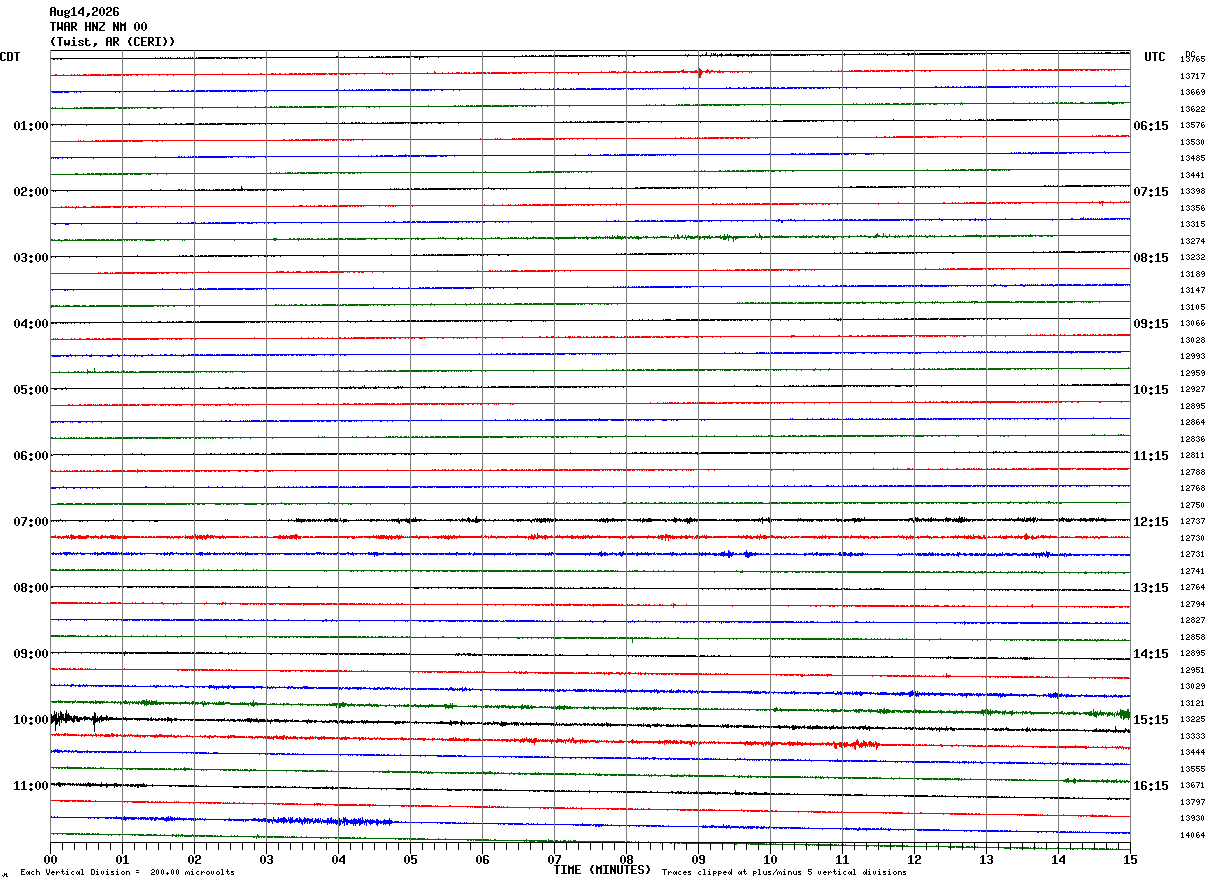Click the DC offset value 13066
1210x886 pixels.
[1192, 324]
